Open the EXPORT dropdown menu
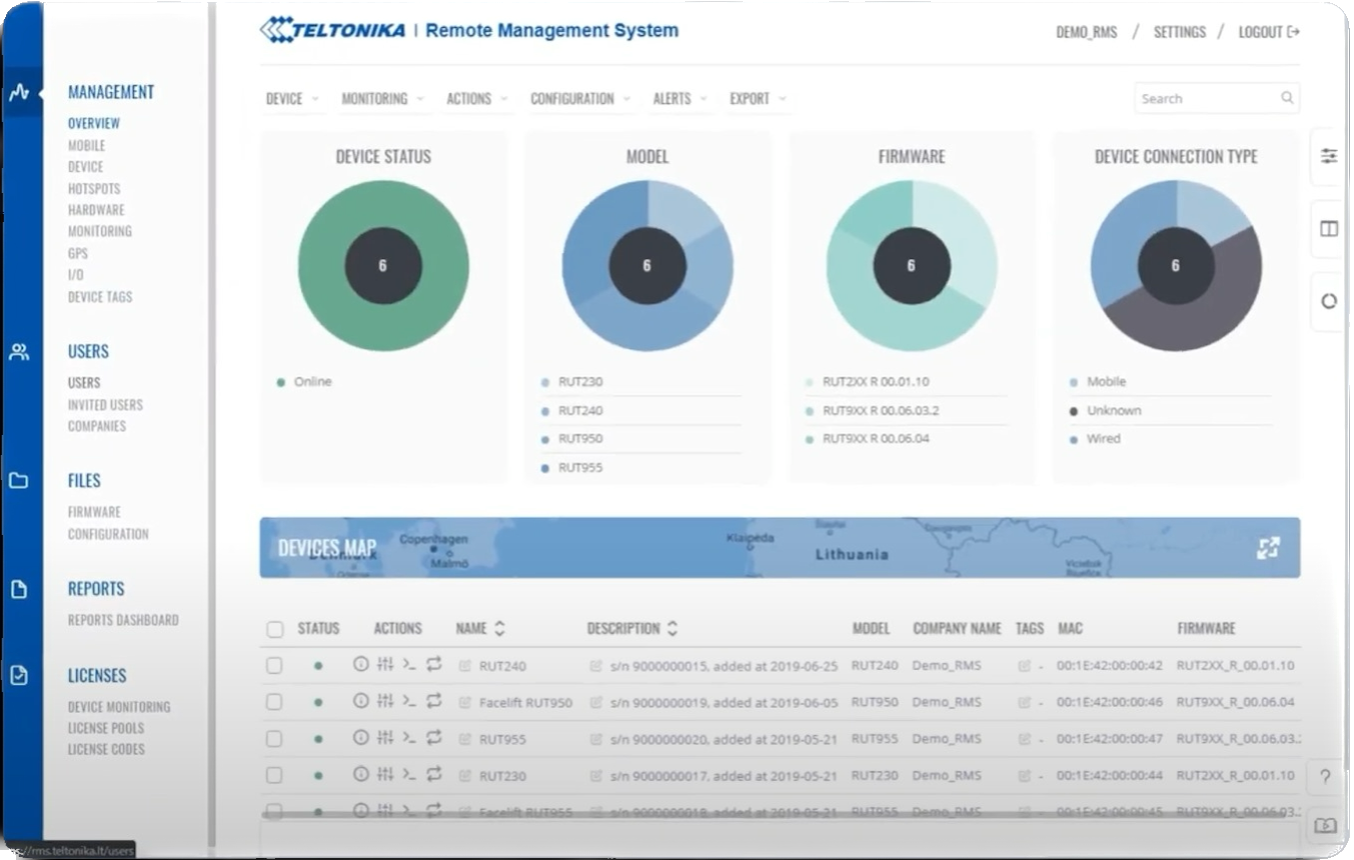Screen dimensions: 1354x860 point(758,99)
